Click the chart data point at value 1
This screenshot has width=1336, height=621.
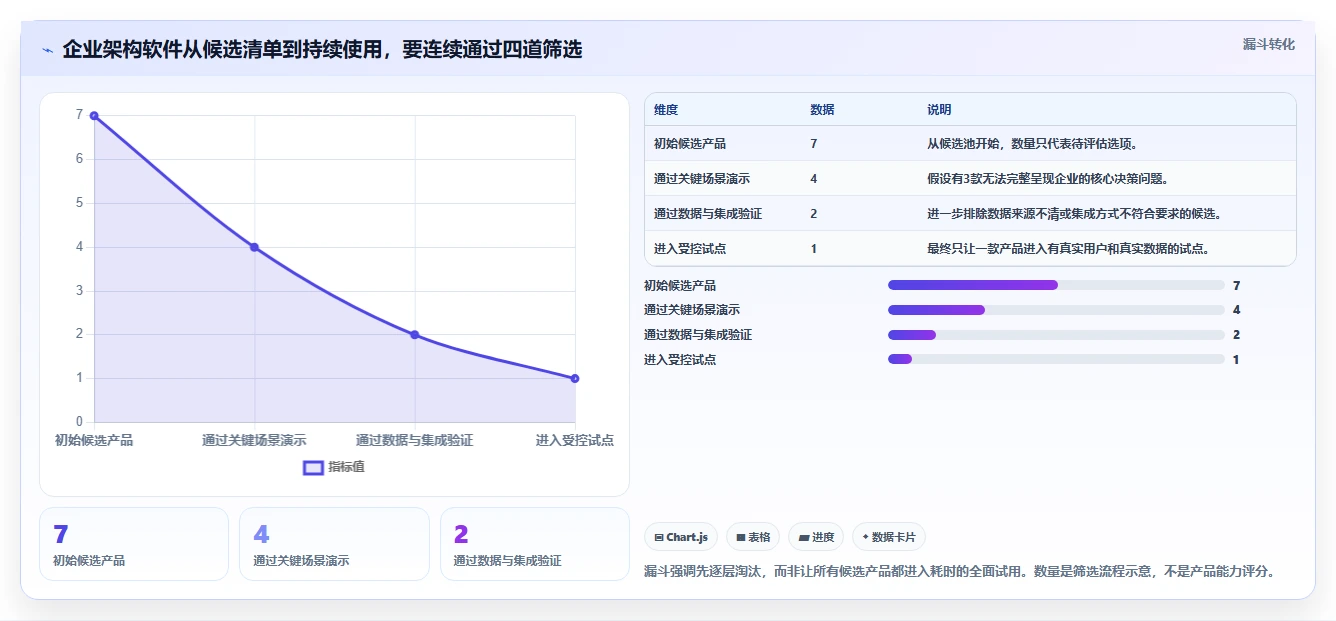pyautogui.click(x=575, y=378)
